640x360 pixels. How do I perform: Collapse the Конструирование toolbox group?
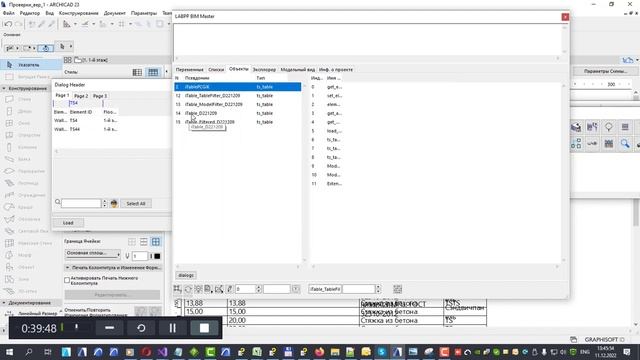(x=4, y=88)
